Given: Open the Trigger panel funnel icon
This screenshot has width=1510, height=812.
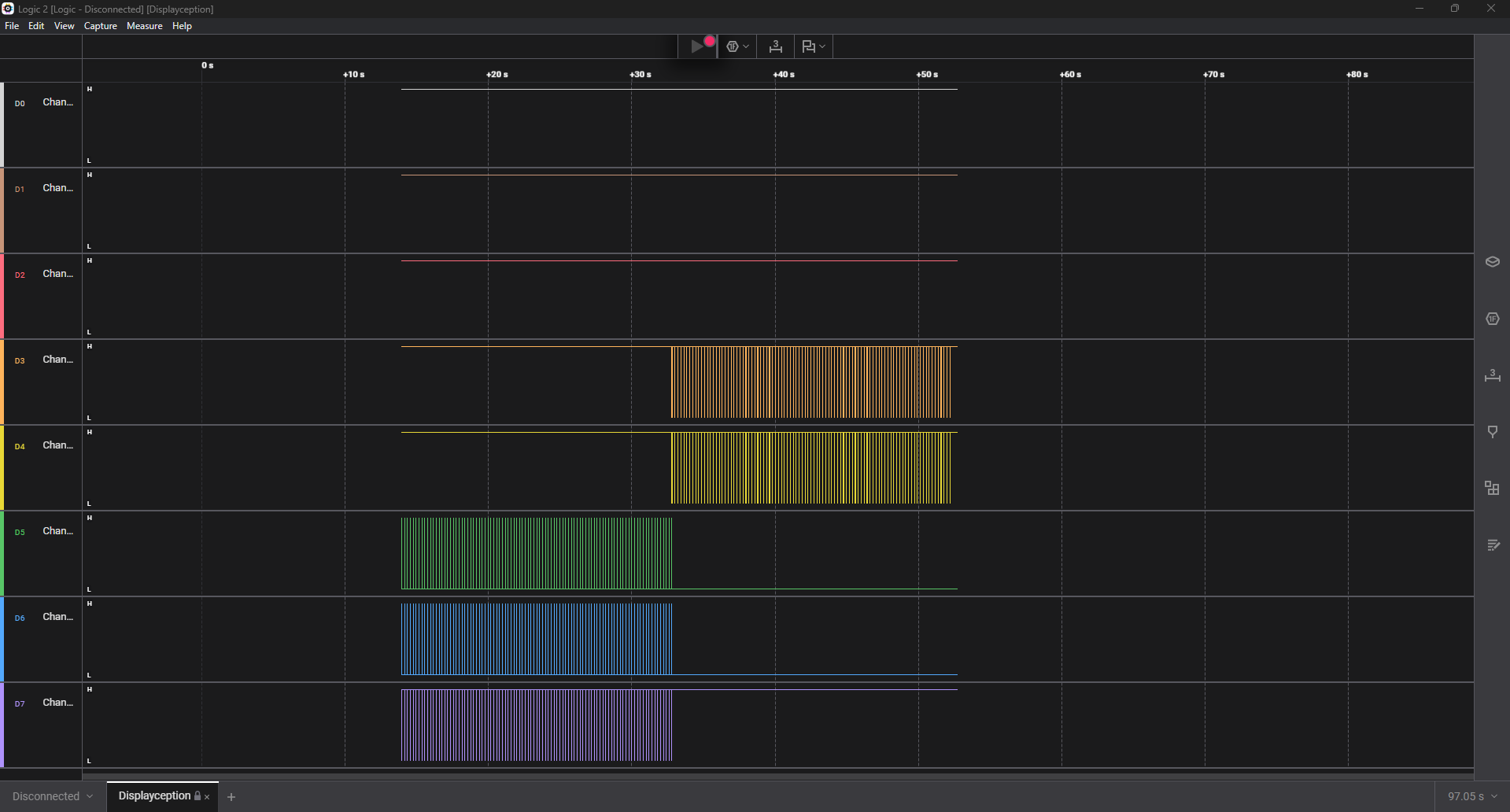Looking at the screenshot, I should 1492,432.
